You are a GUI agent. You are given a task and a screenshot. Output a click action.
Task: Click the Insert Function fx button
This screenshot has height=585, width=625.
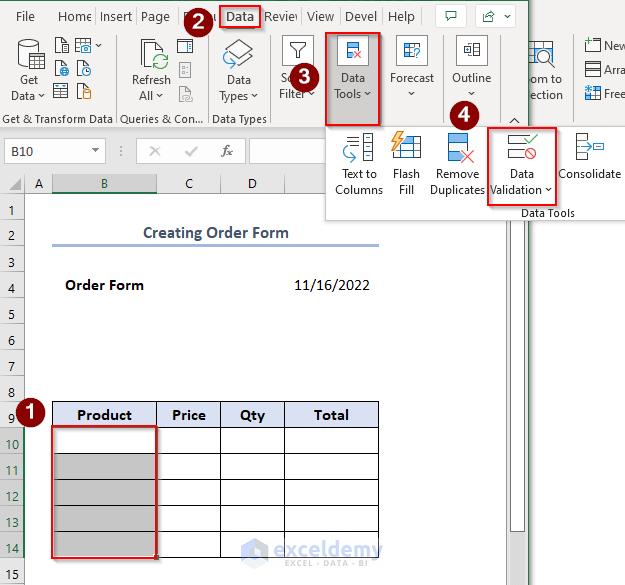coord(227,151)
